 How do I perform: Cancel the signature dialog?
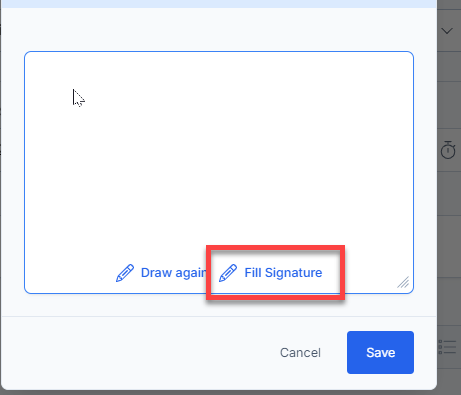click(x=300, y=353)
